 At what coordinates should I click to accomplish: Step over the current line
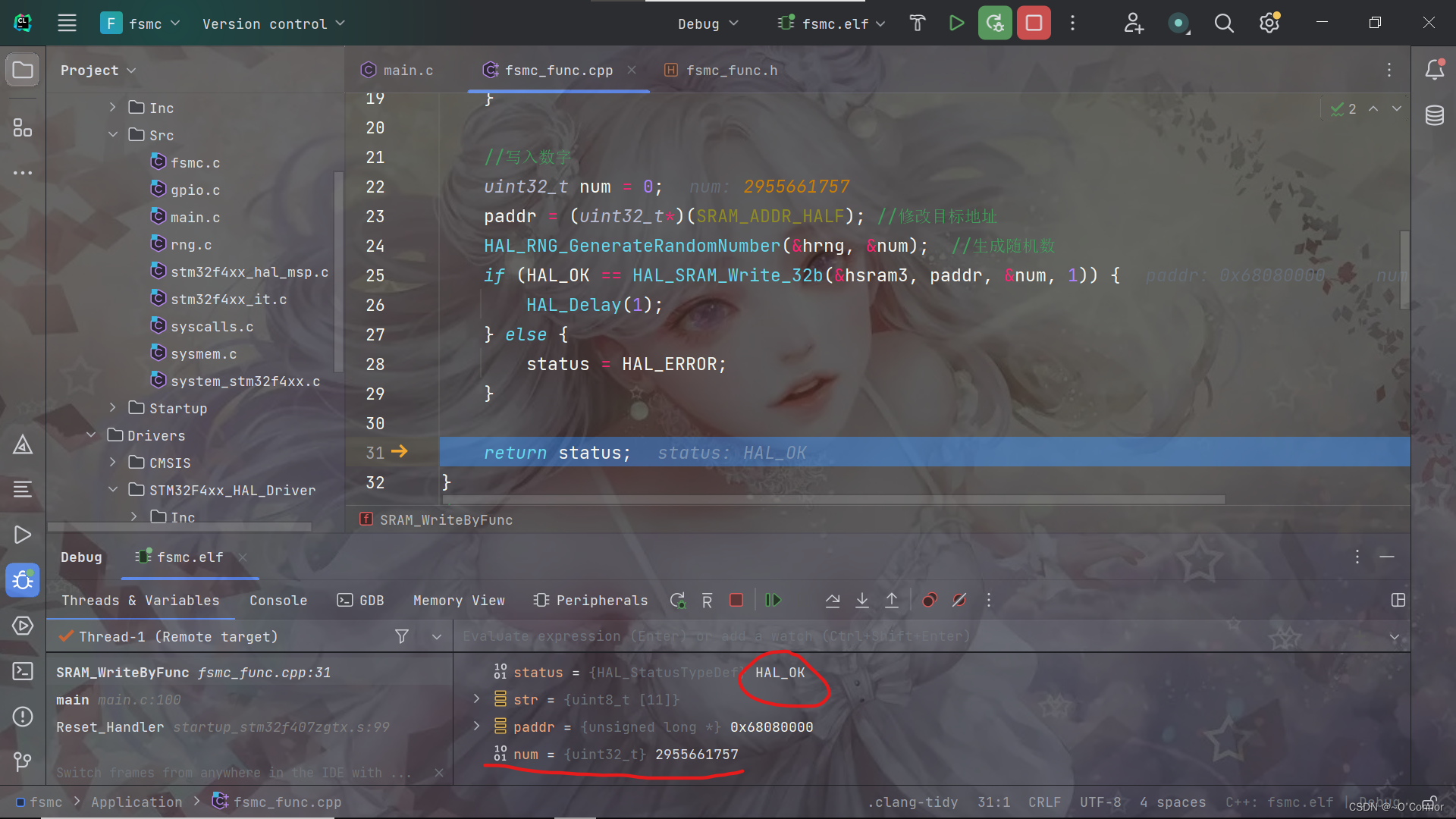(832, 600)
